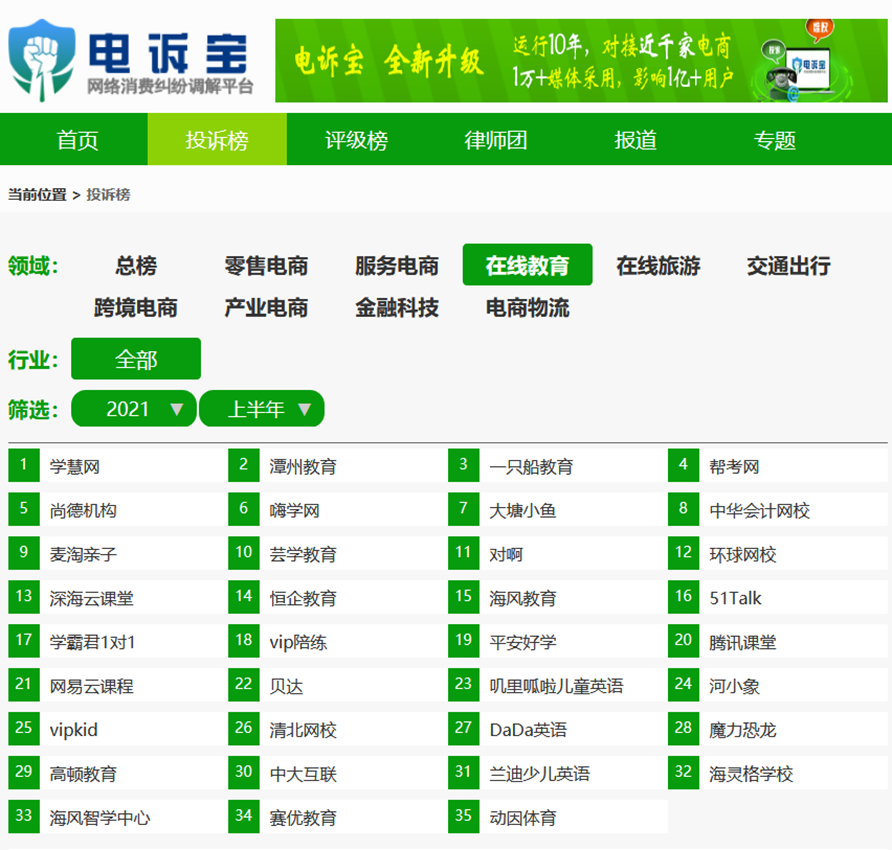The width and height of the screenshot is (892, 850).
Task: Open rank 28 魔力恐龙 entry
Action: click(x=778, y=728)
